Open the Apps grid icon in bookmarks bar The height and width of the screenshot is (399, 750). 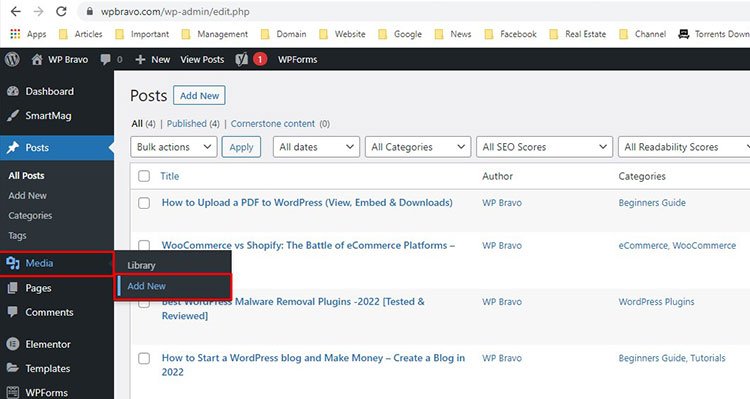(x=15, y=34)
